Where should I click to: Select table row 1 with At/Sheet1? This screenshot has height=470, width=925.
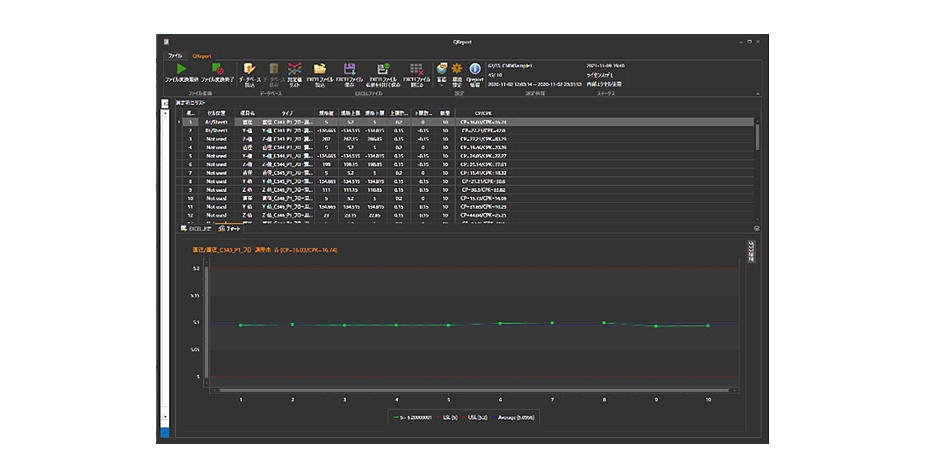point(216,121)
